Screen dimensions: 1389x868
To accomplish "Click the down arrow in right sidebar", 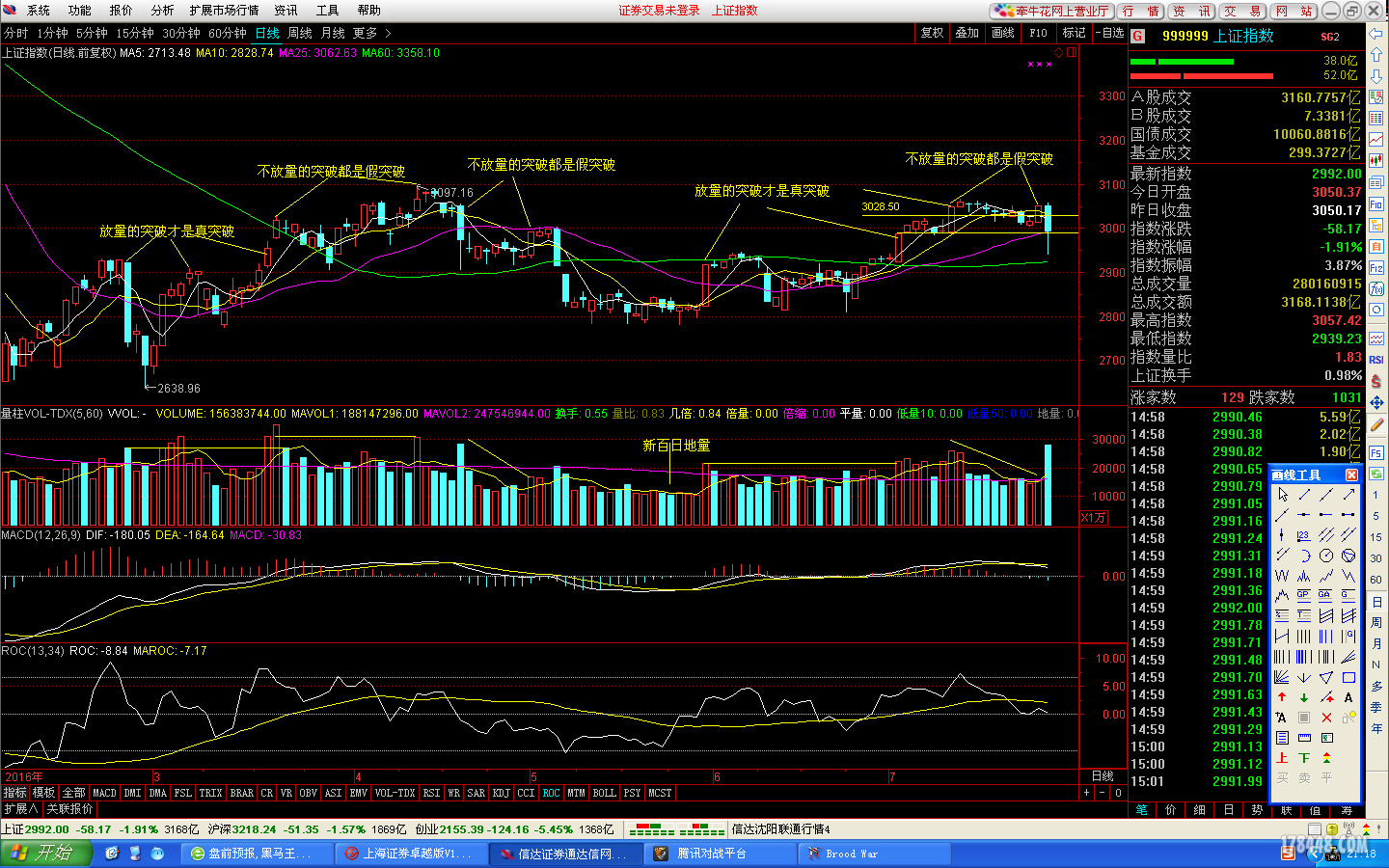I will 1376,75.
